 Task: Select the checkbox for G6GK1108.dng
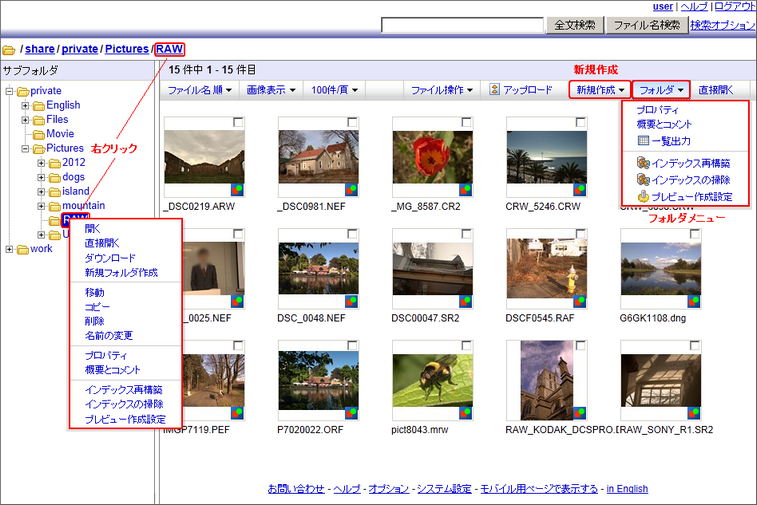695,234
